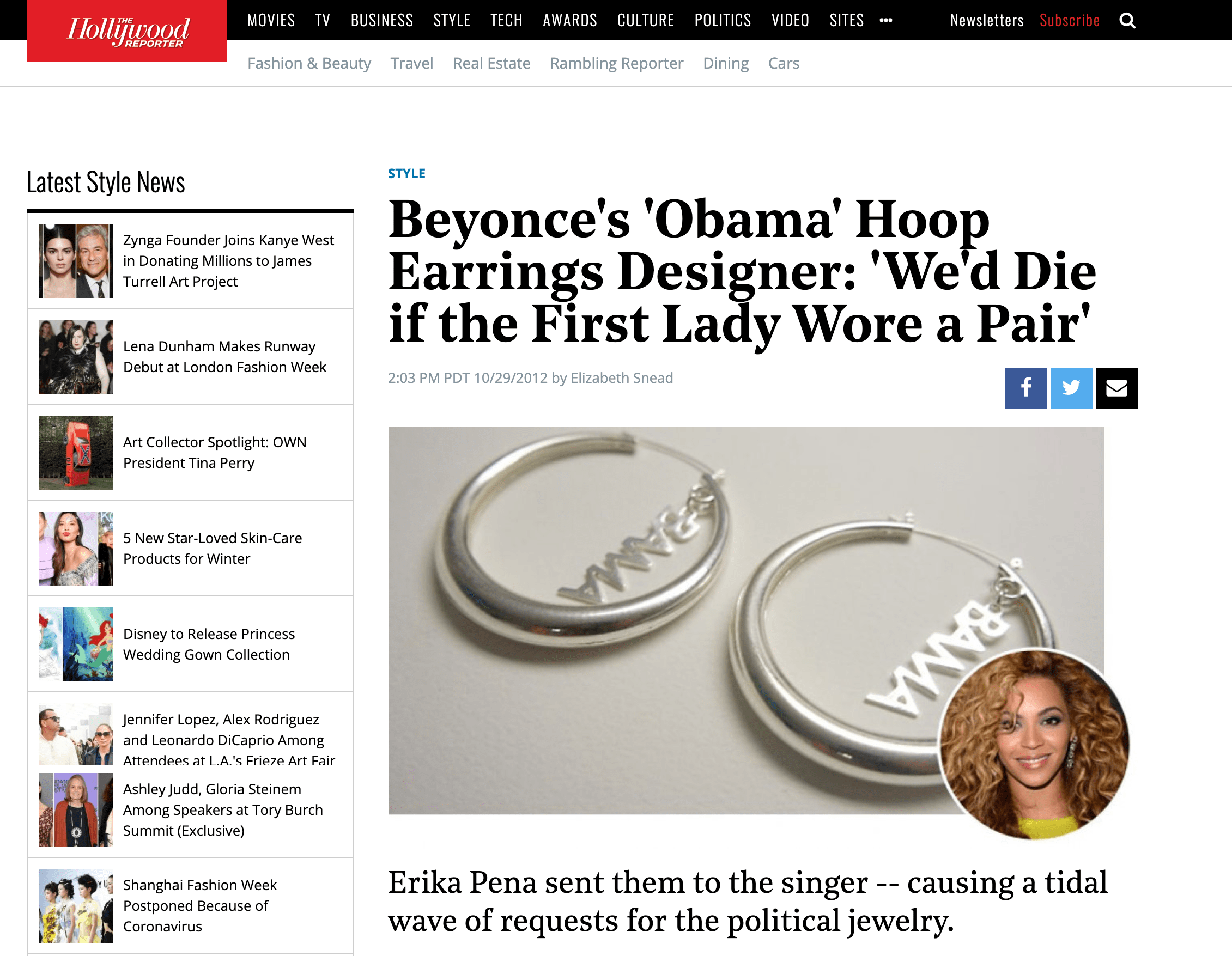Screen dimensions: 1232x956
Task: Share article on Facebook
Action: [x=1025, y=388]
